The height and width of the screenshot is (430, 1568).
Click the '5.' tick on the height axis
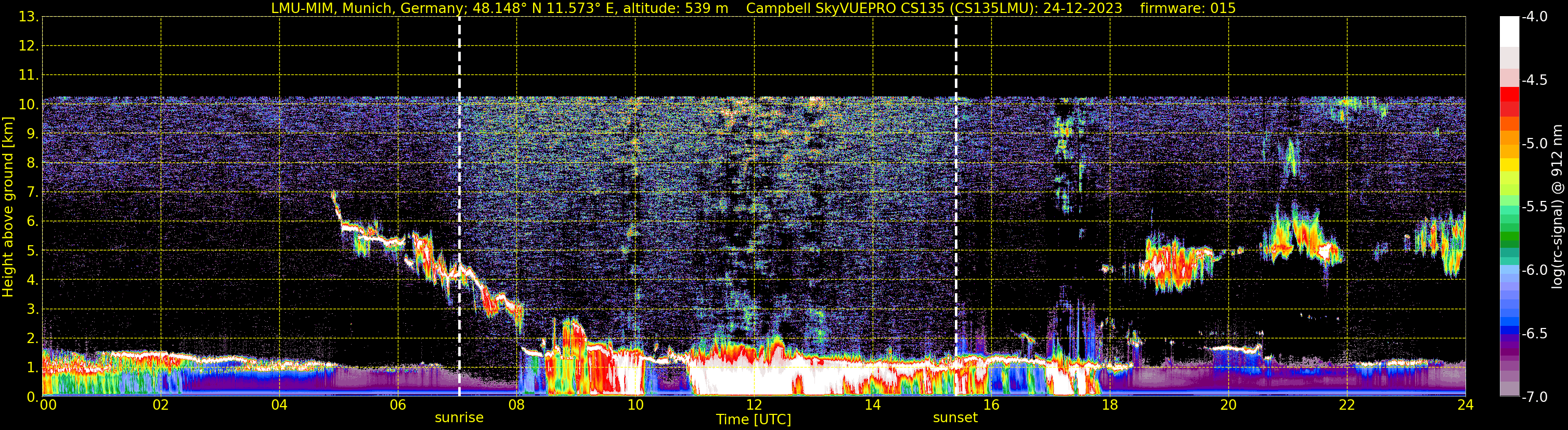coord(32,251)
